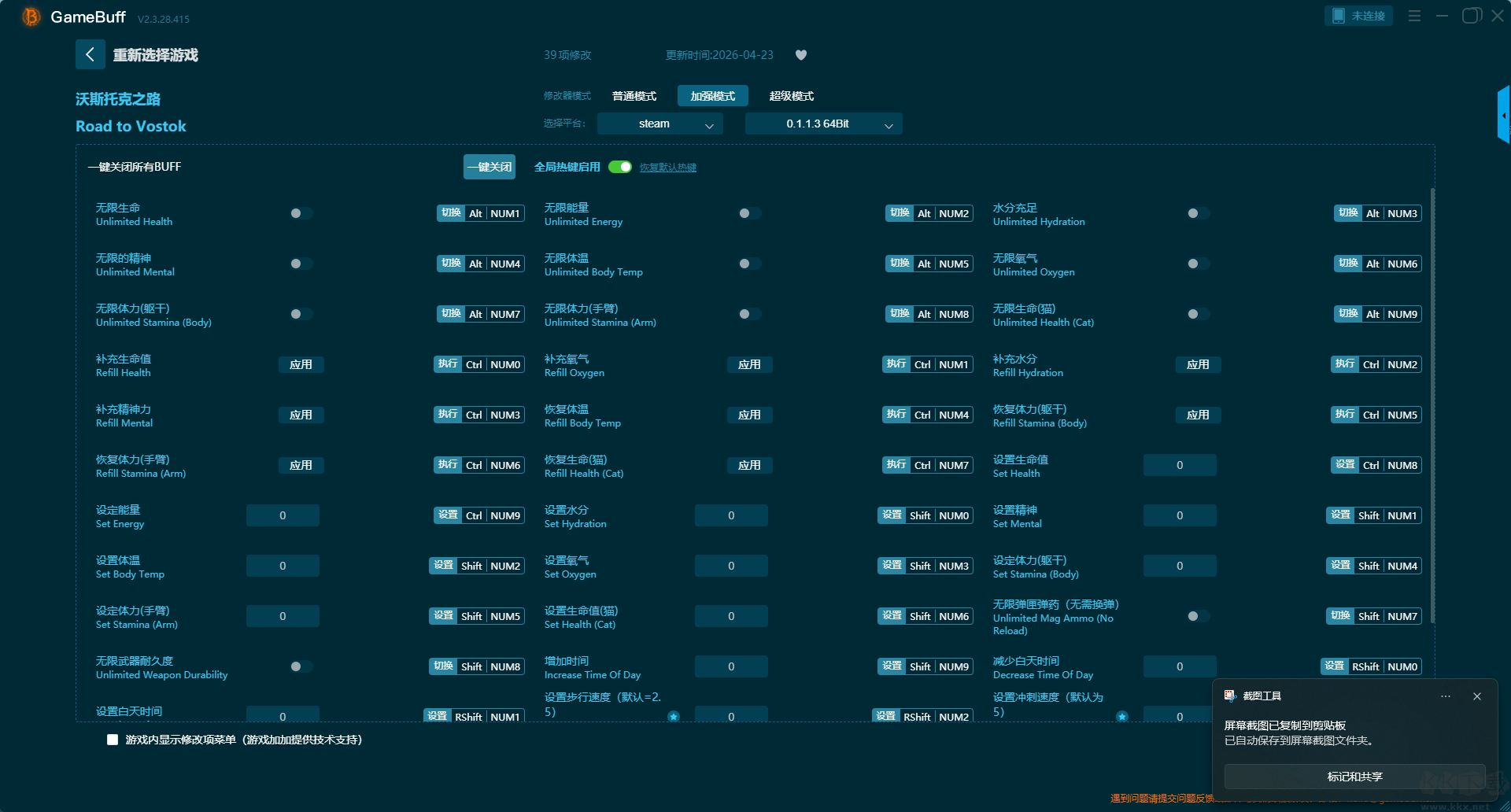Viewport: 1511px width, 812px height.
Task: Toggle Unlimited Stamina (Body)
Action: point(301,314)
